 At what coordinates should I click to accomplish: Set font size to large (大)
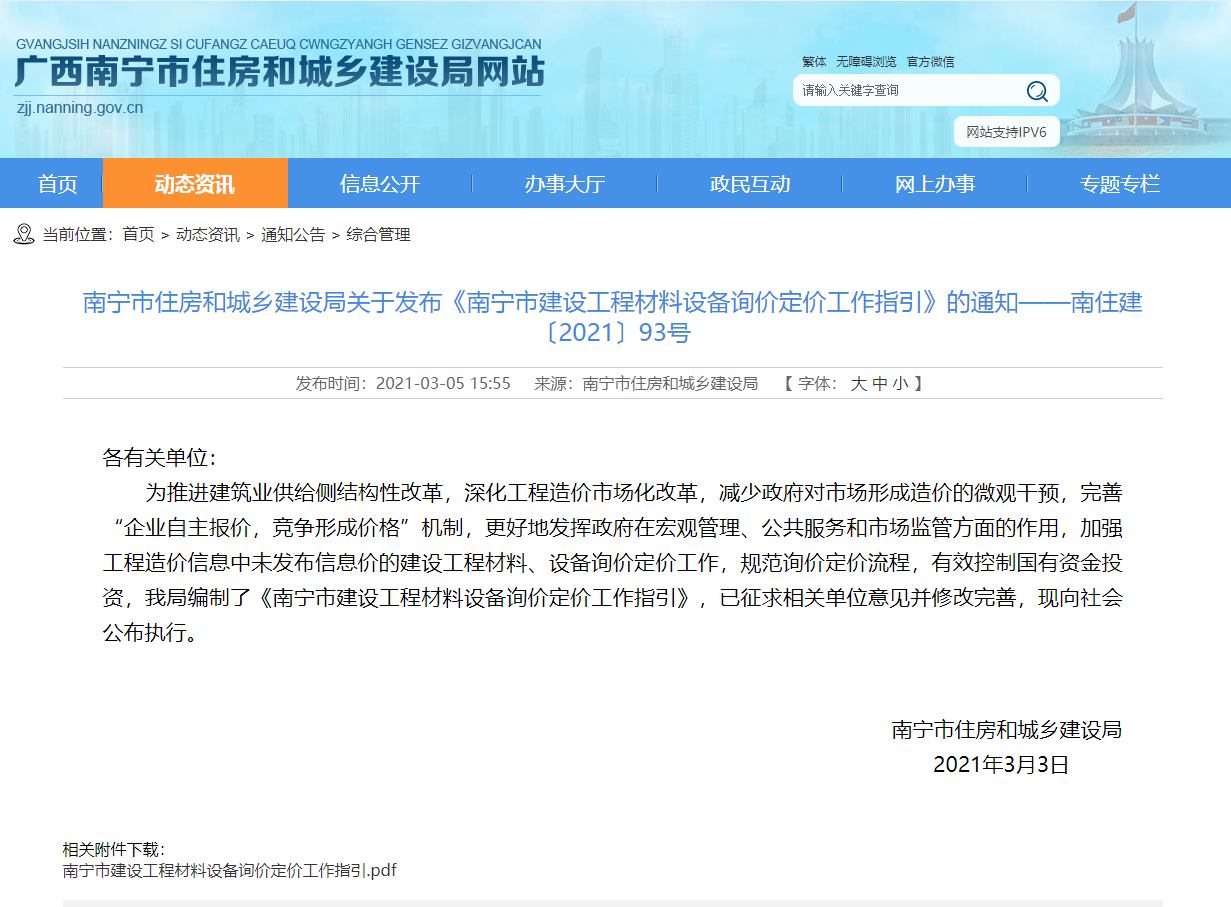pyautogui.click(x=858, y=383)
